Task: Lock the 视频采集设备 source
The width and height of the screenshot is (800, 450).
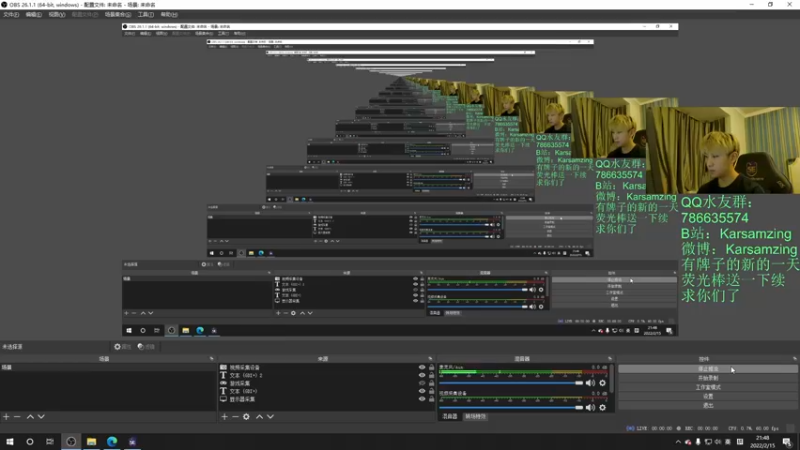Action: [x=432, y=367]
